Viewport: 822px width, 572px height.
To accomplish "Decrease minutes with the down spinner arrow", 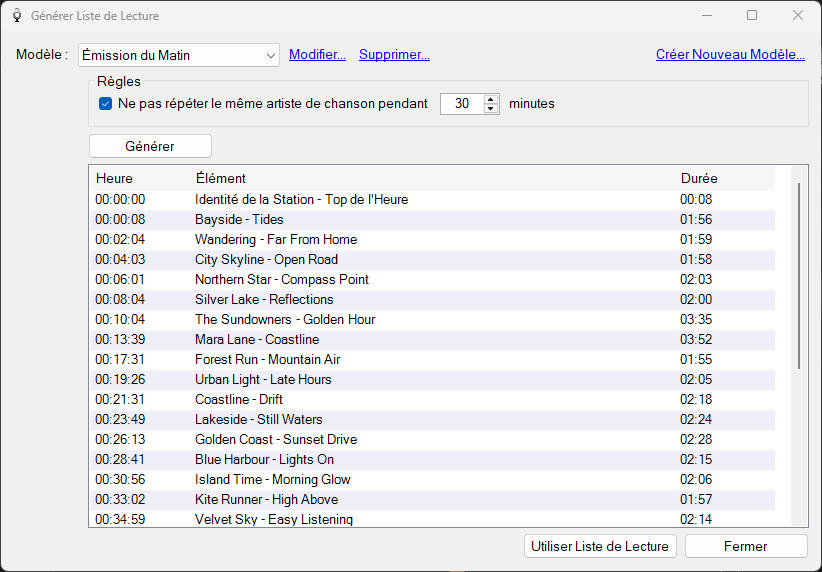I will tap(491, 109).
